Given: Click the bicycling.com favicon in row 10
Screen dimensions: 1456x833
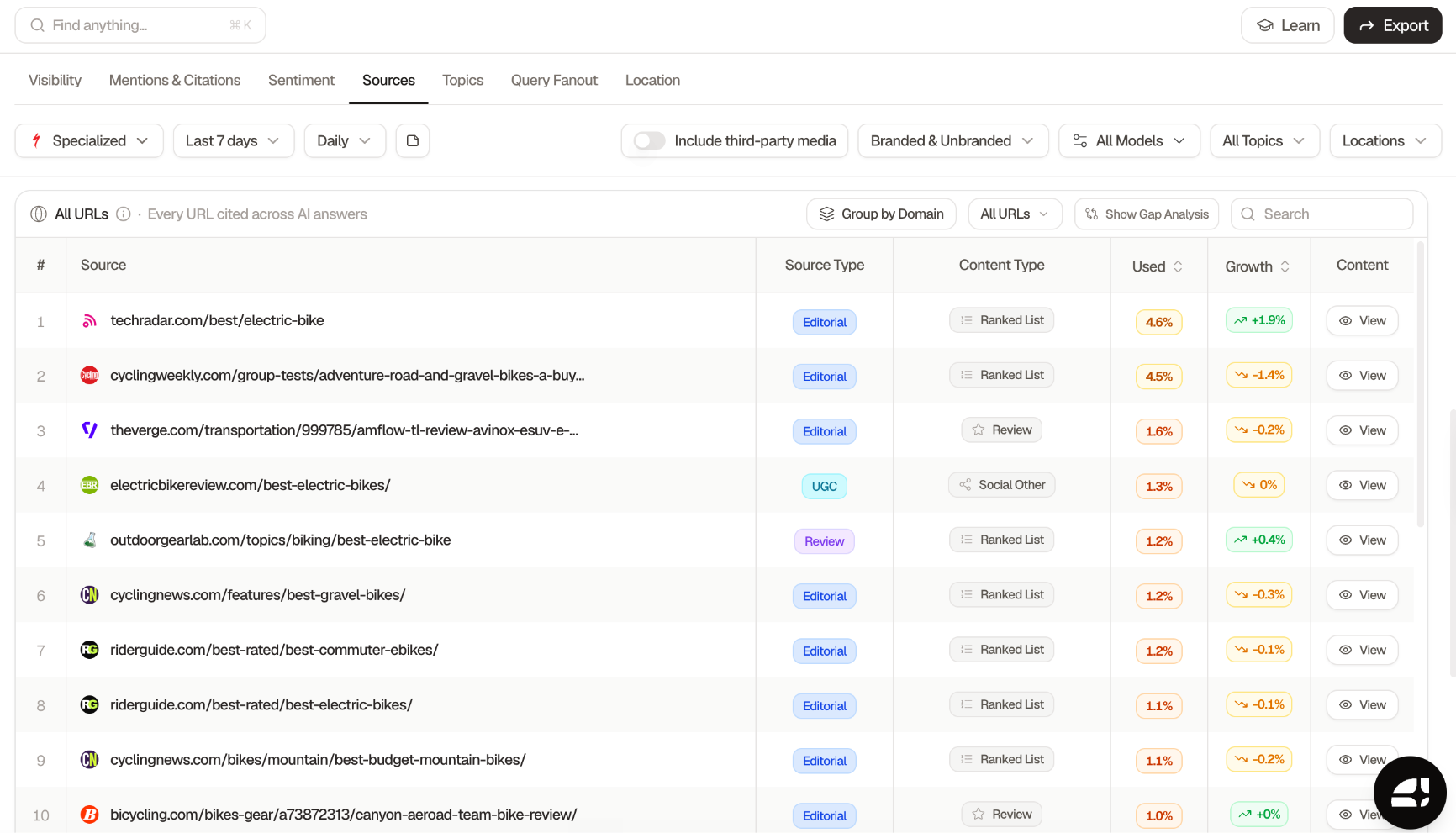Looking at the screenshot, I should pyautogui.click(x=89, y=815).
